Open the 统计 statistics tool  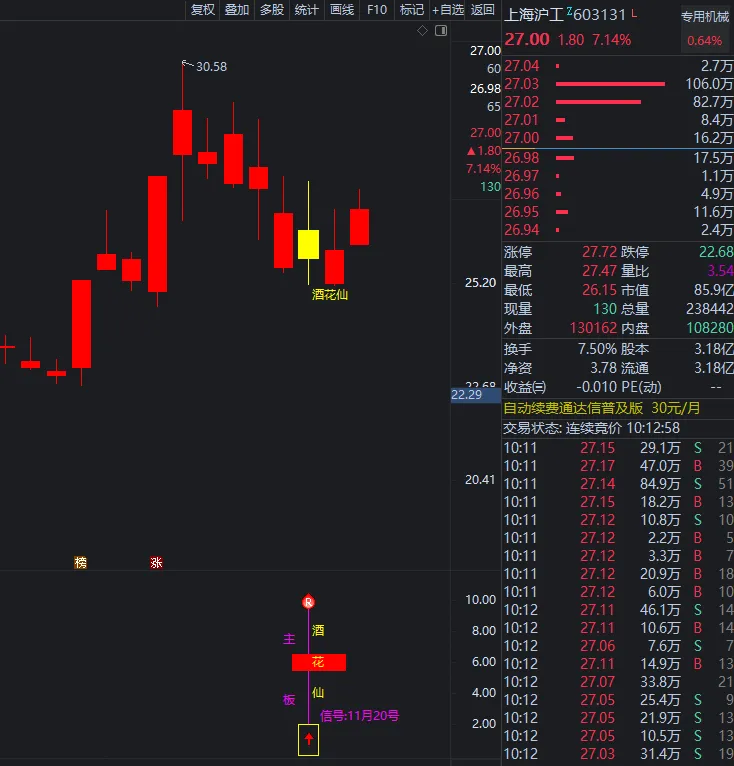307,10
